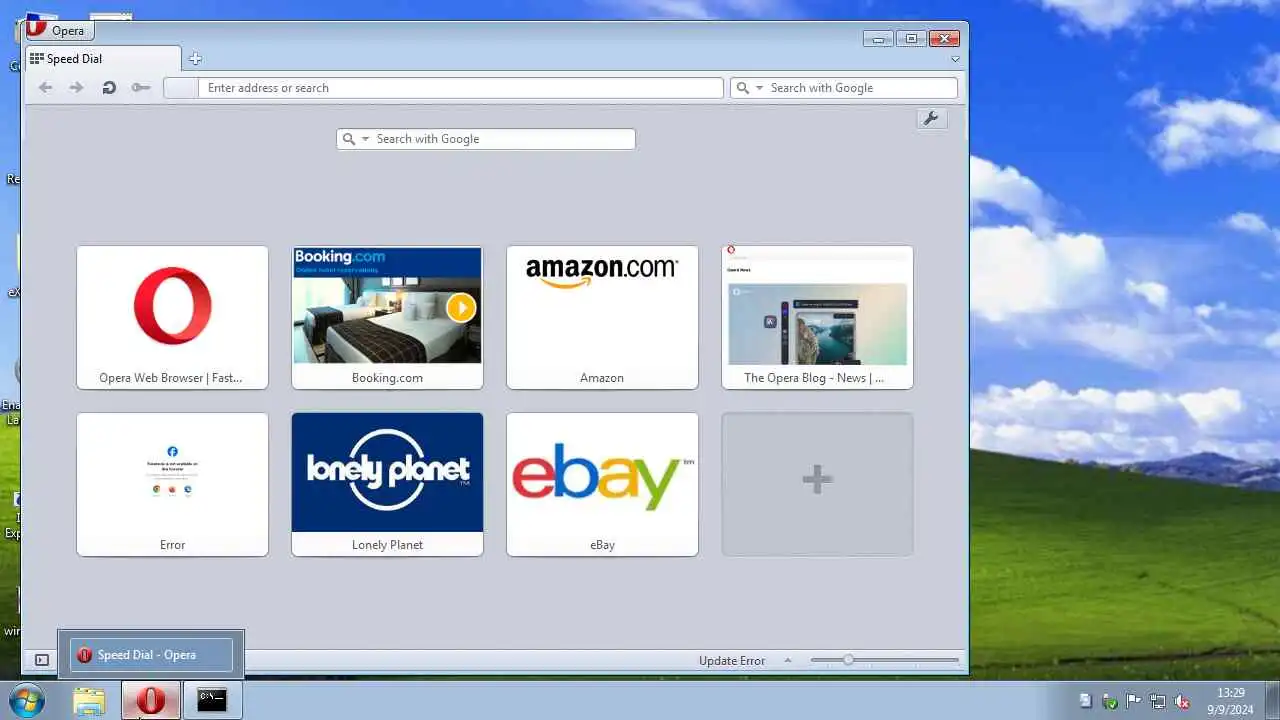Click the Opera taskbar icon
The image size is (1280, 720).
[x=150, y=701]
